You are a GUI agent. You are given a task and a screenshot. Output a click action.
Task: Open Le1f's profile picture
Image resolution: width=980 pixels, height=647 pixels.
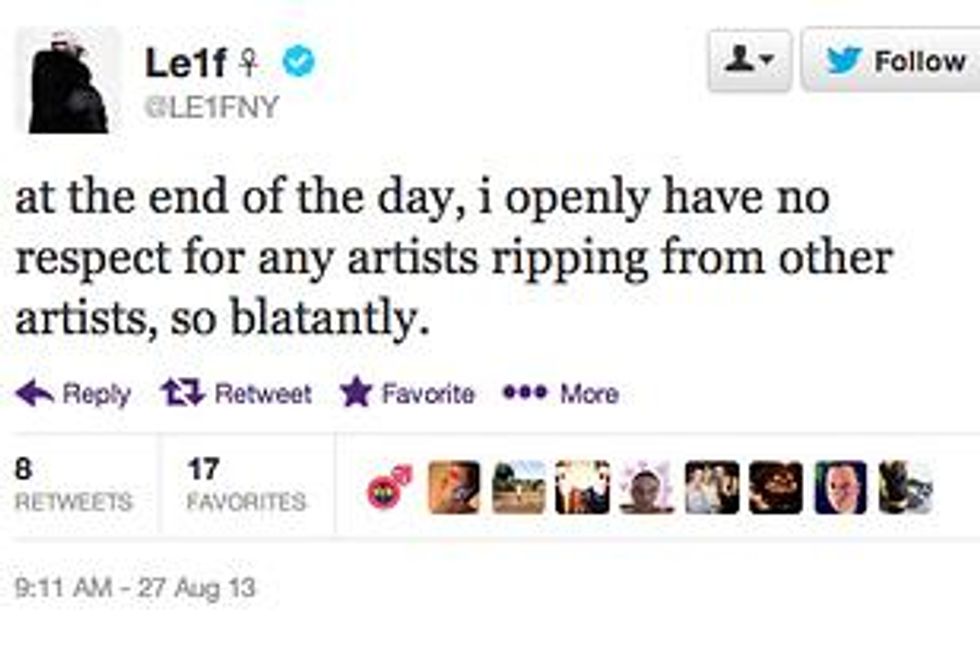[68, 82]
